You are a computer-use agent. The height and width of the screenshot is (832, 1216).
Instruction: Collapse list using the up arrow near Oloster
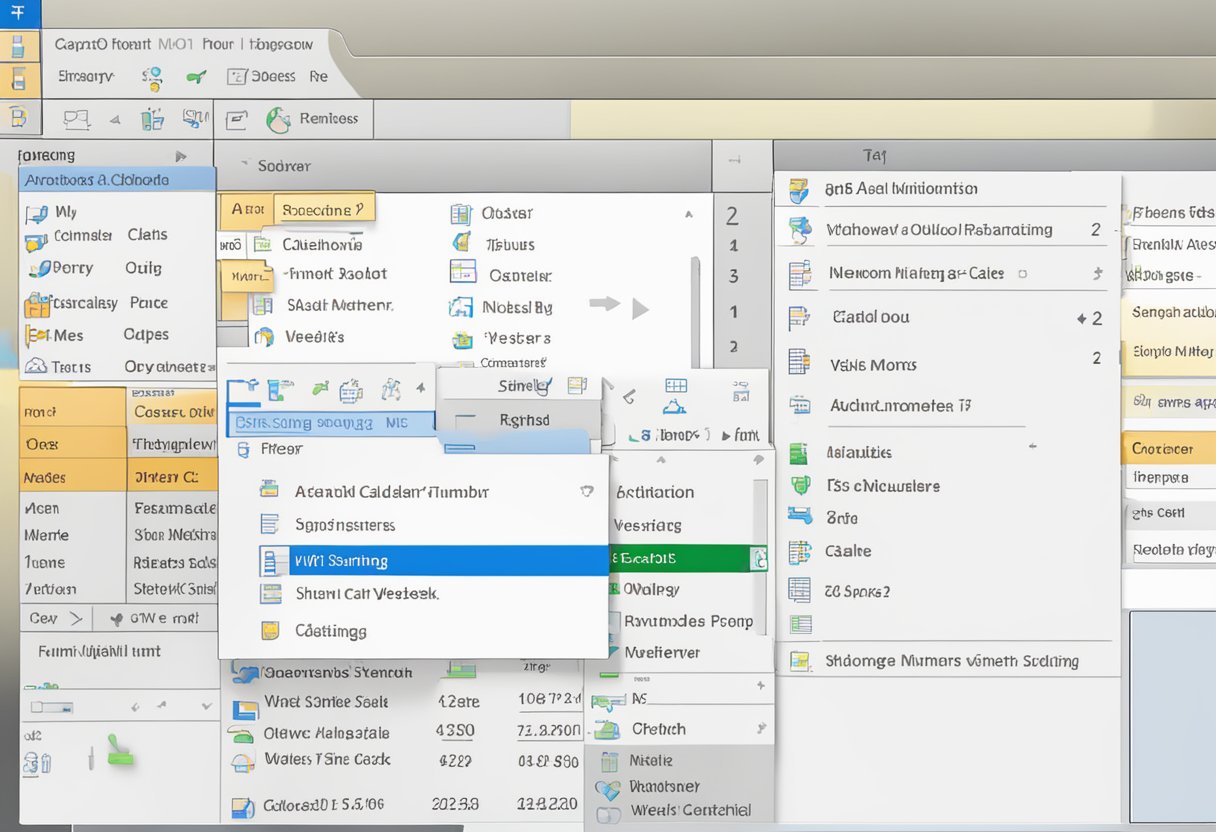click(688, 214)
